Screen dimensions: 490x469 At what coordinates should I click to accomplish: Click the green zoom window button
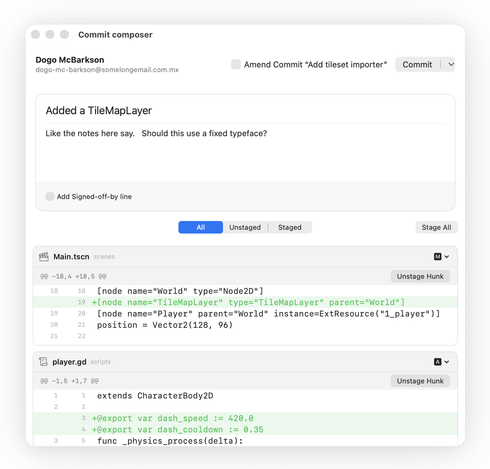point(64,35)
